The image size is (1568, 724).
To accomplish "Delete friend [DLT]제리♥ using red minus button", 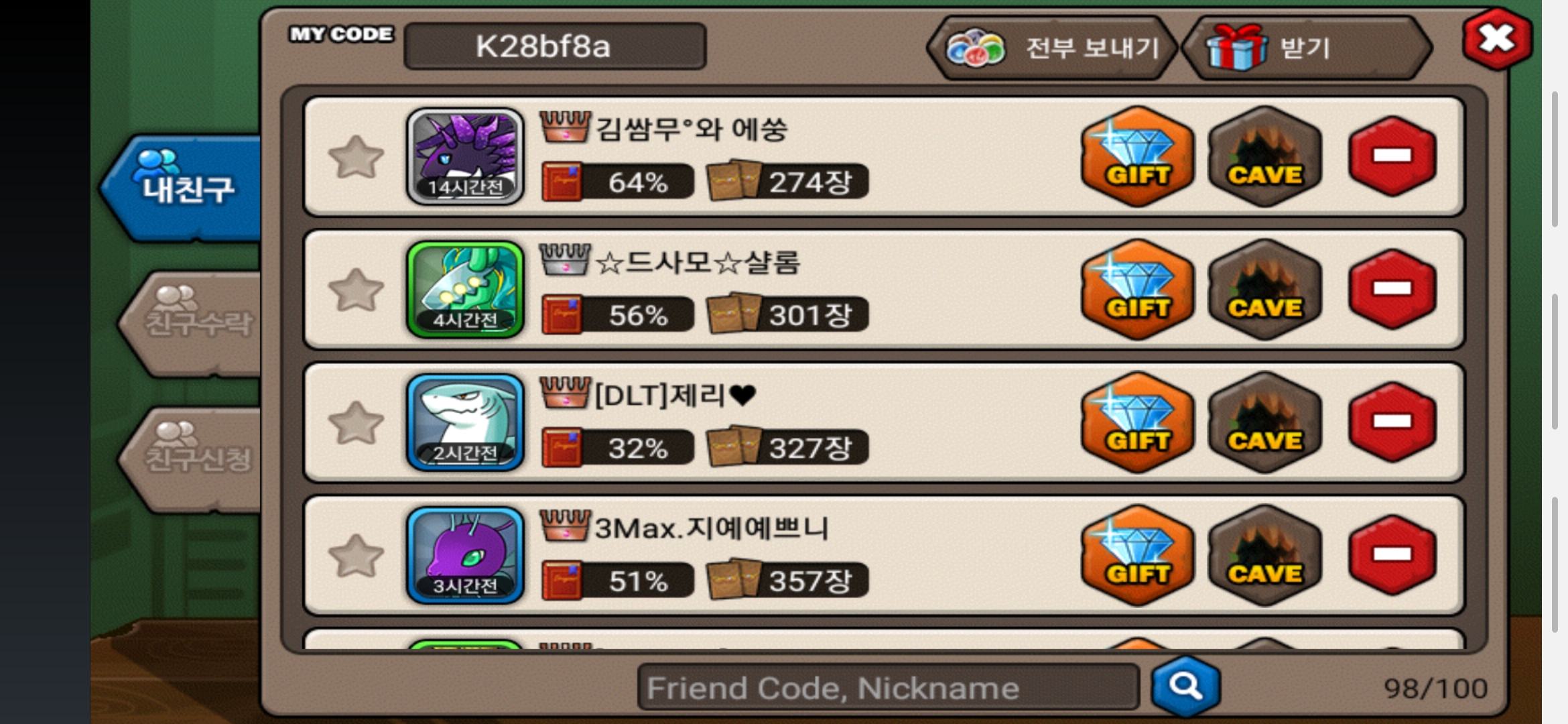I will coord(1392,422).
